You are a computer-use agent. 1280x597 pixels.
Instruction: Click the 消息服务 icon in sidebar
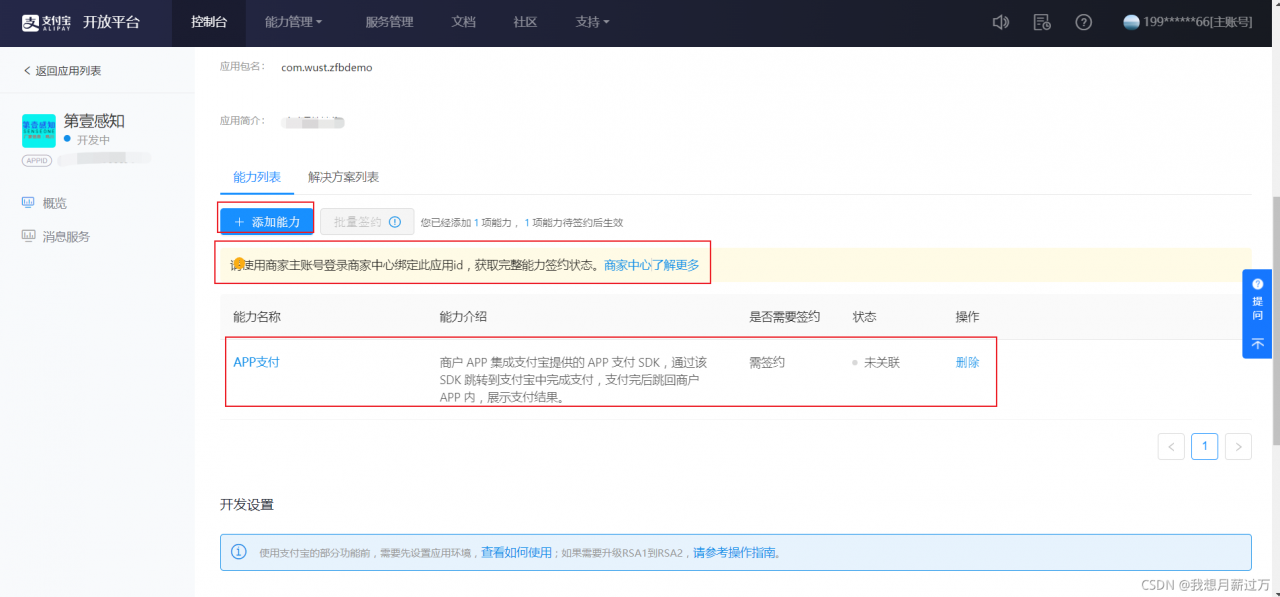[28, 236]
